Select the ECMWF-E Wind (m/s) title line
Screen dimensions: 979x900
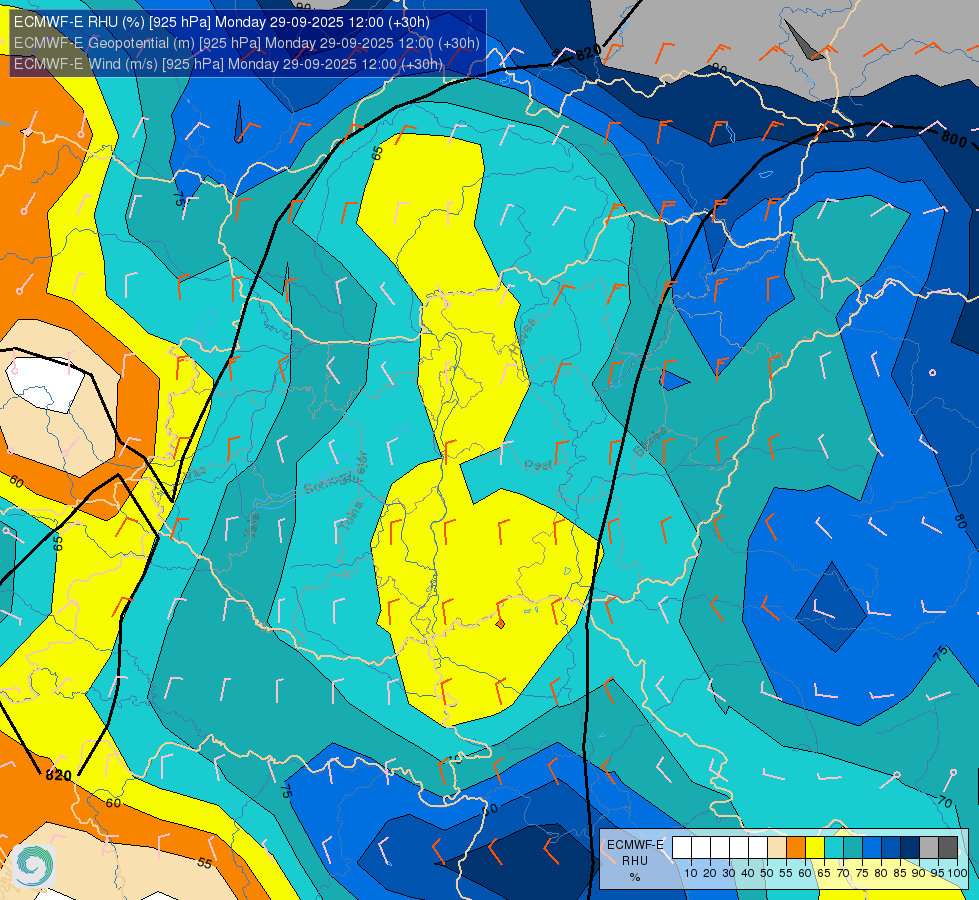click(x=229, y=64)
